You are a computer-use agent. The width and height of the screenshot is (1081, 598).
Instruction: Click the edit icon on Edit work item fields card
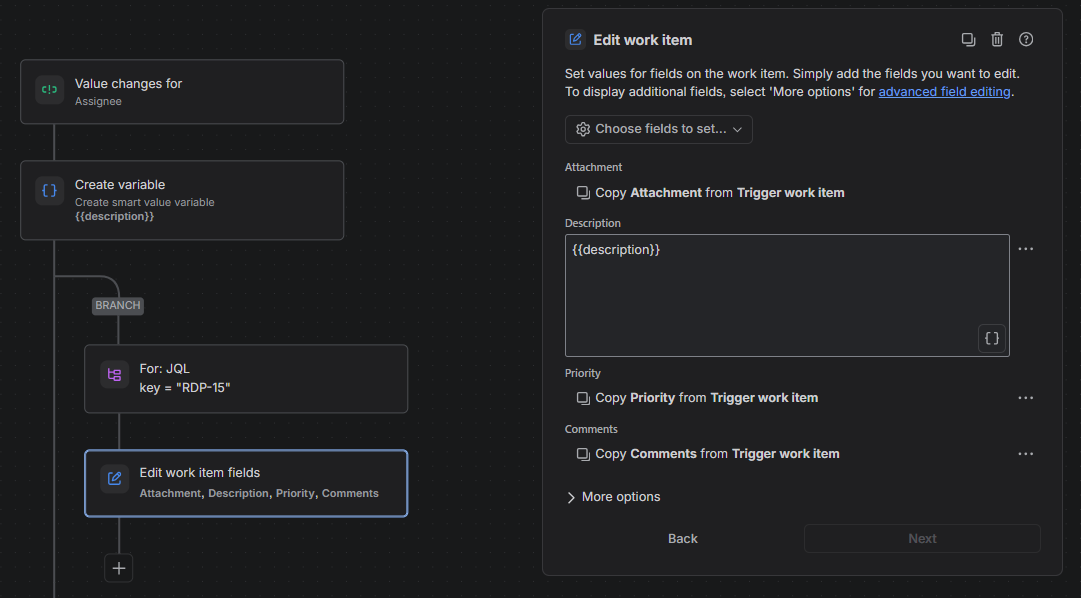click(x=114, y=479)
